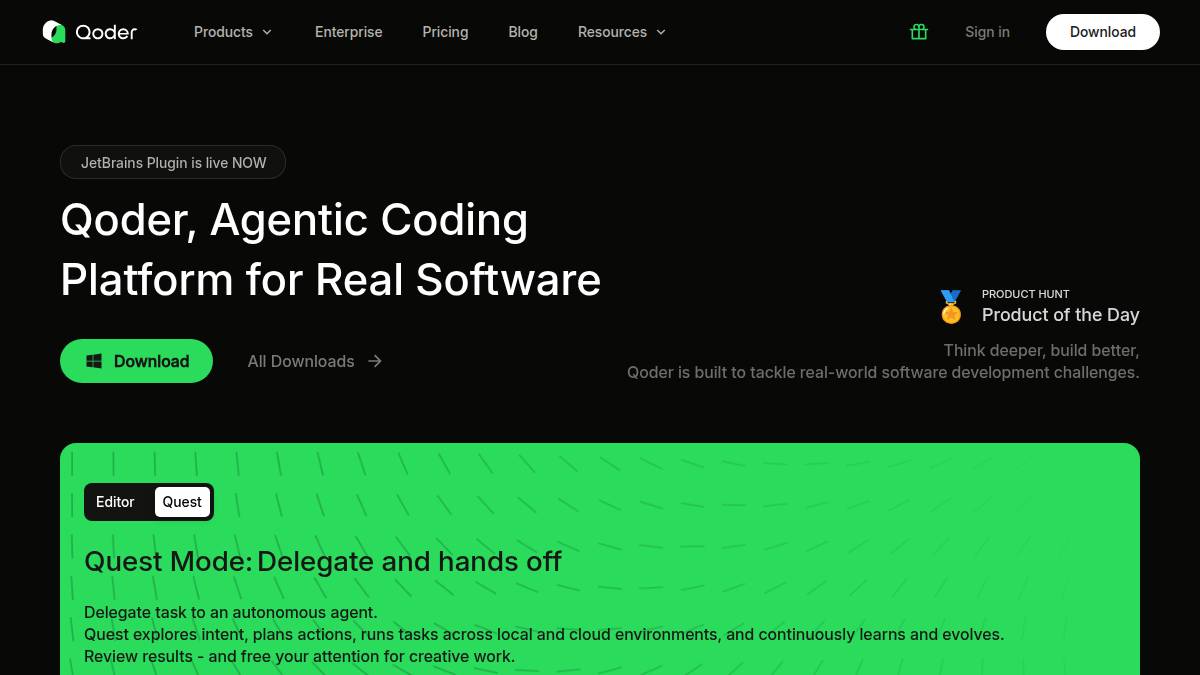Click the Product Hunt medal icon

[951, 307]
